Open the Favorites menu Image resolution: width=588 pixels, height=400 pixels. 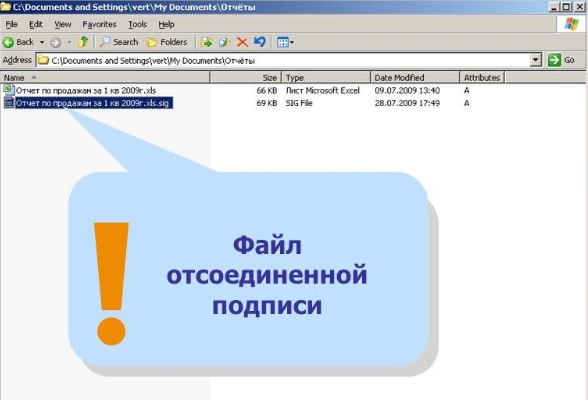tap(99, 24)
